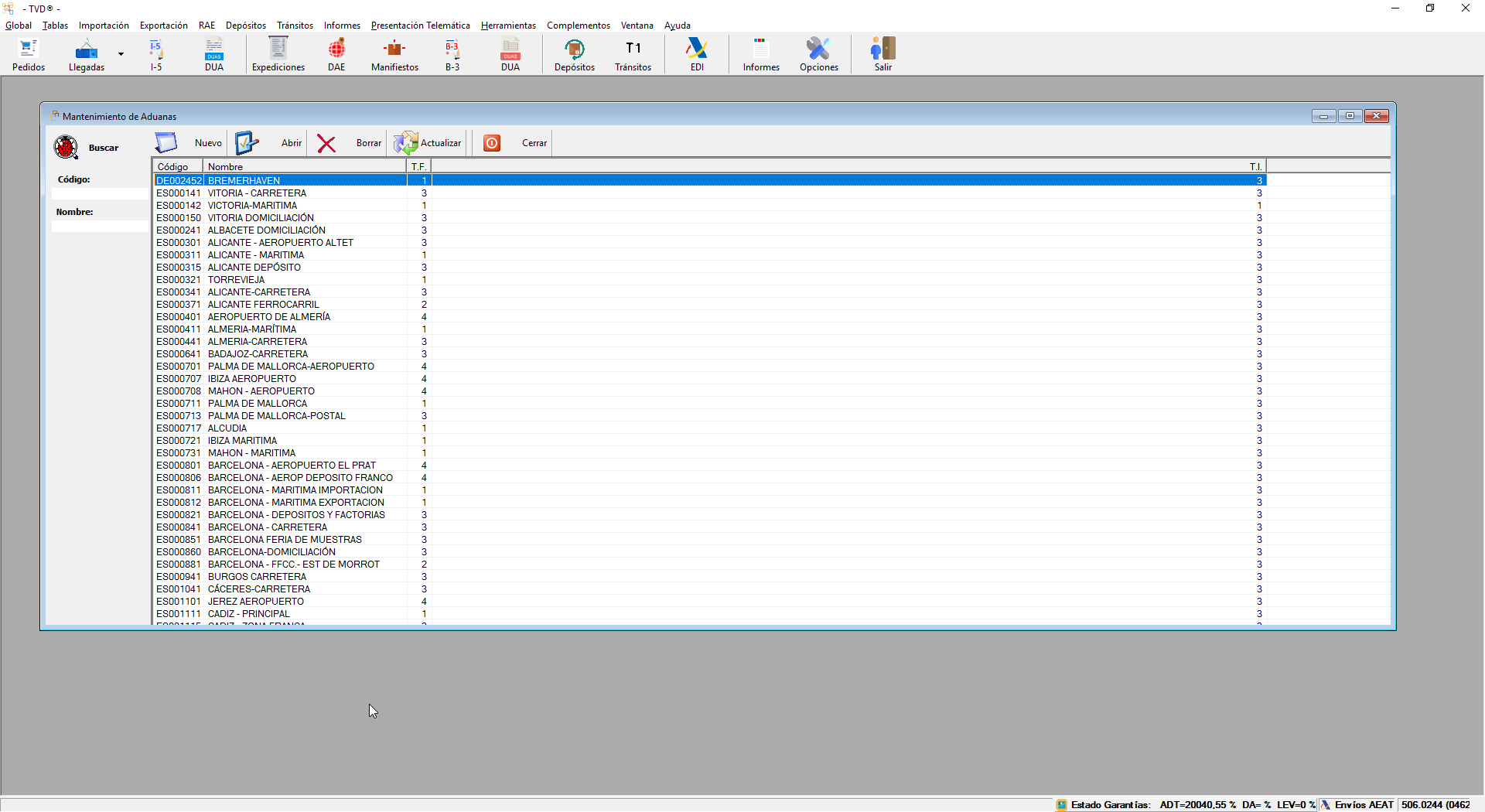Focus the Nombre input field

point(100,227)
